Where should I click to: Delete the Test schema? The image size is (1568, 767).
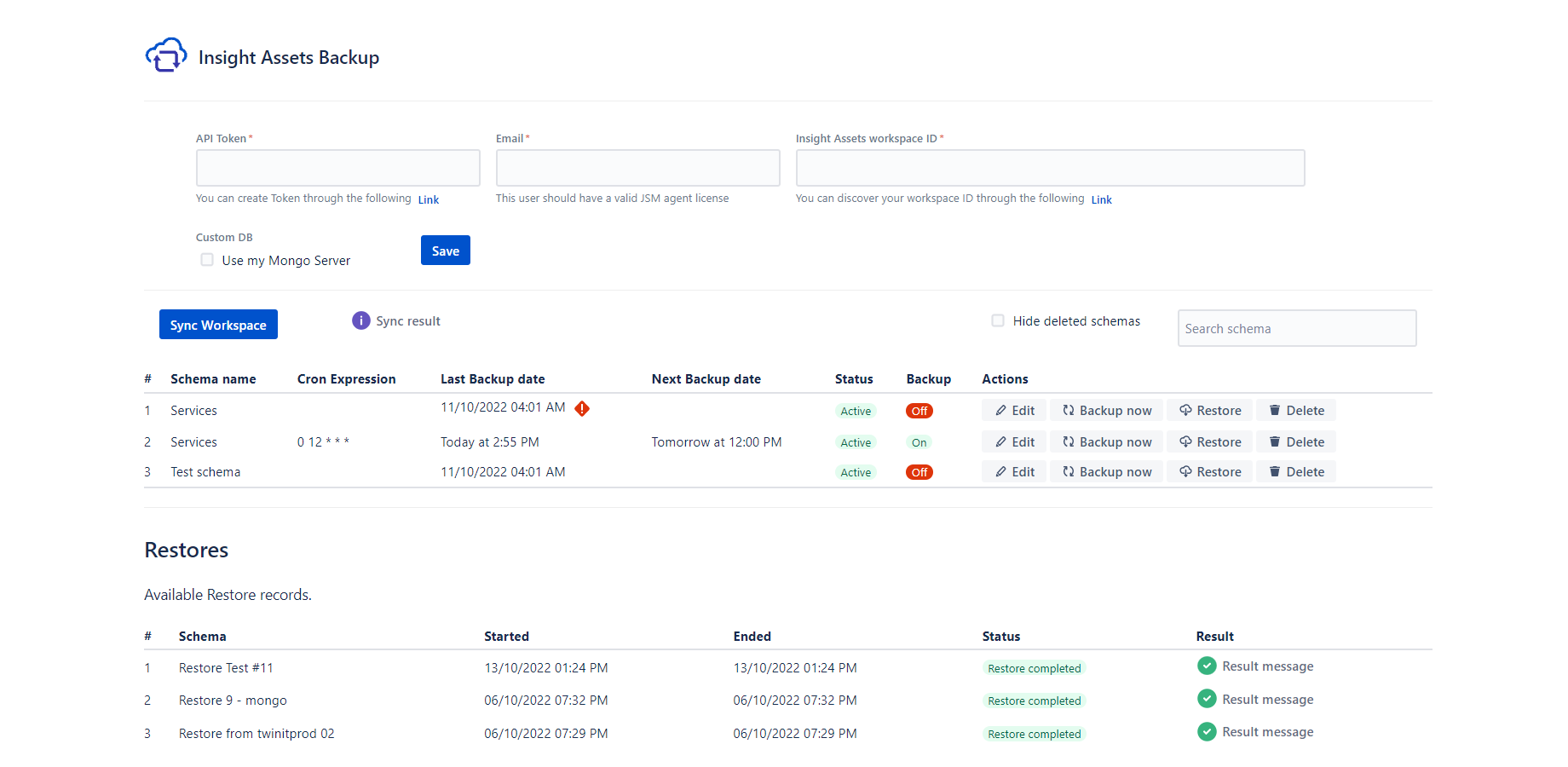coord(1296,472)
